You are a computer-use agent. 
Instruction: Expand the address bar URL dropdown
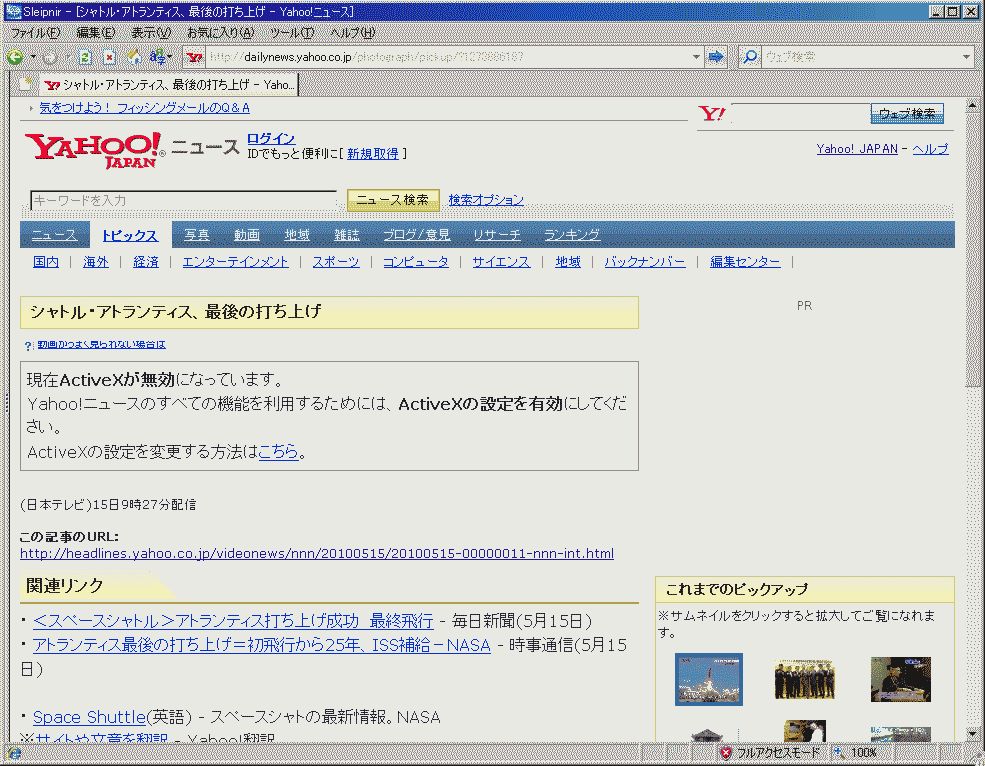697,57
